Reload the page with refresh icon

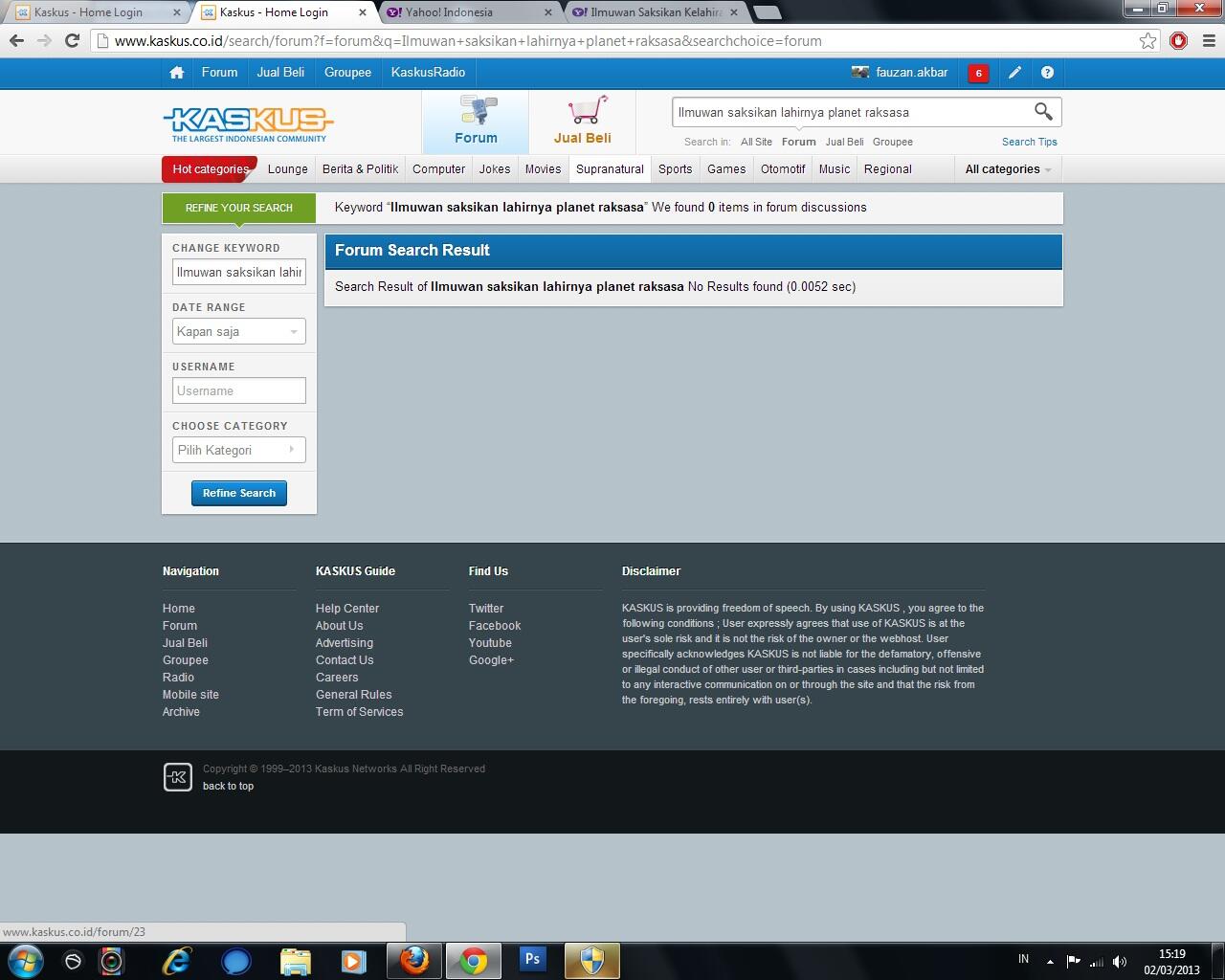[72, 41]
